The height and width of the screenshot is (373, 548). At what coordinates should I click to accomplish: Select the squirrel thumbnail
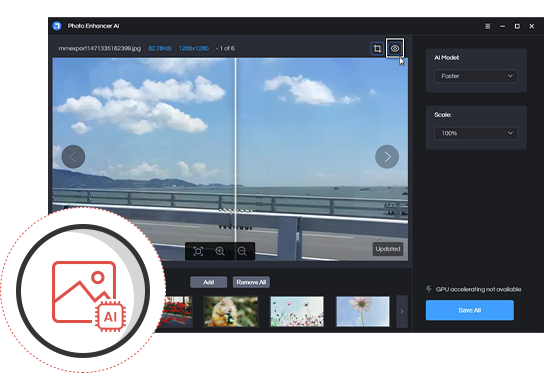231,311
